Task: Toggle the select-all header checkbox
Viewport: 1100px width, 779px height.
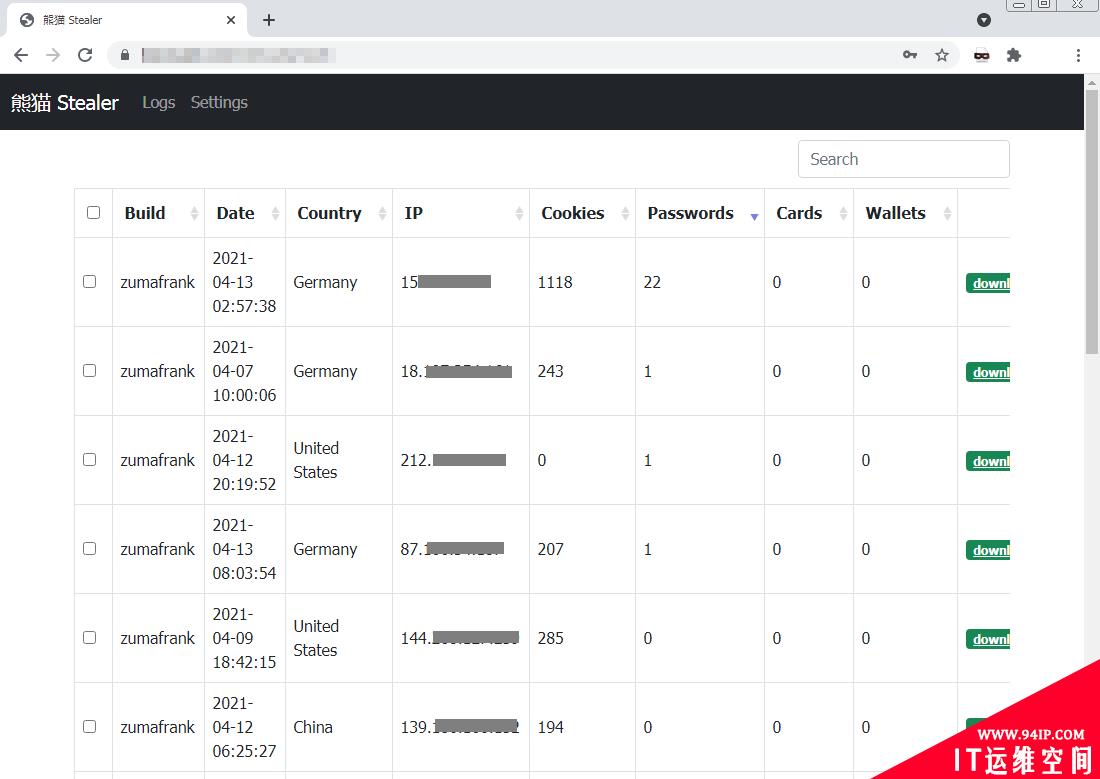Action: click(x=93, y=213)
